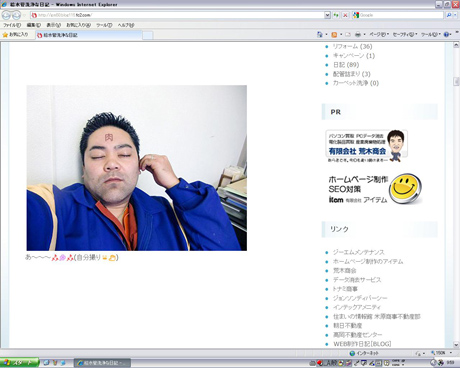
Task: Open the 日記 (89) category link
Action: tap(346, 65)
